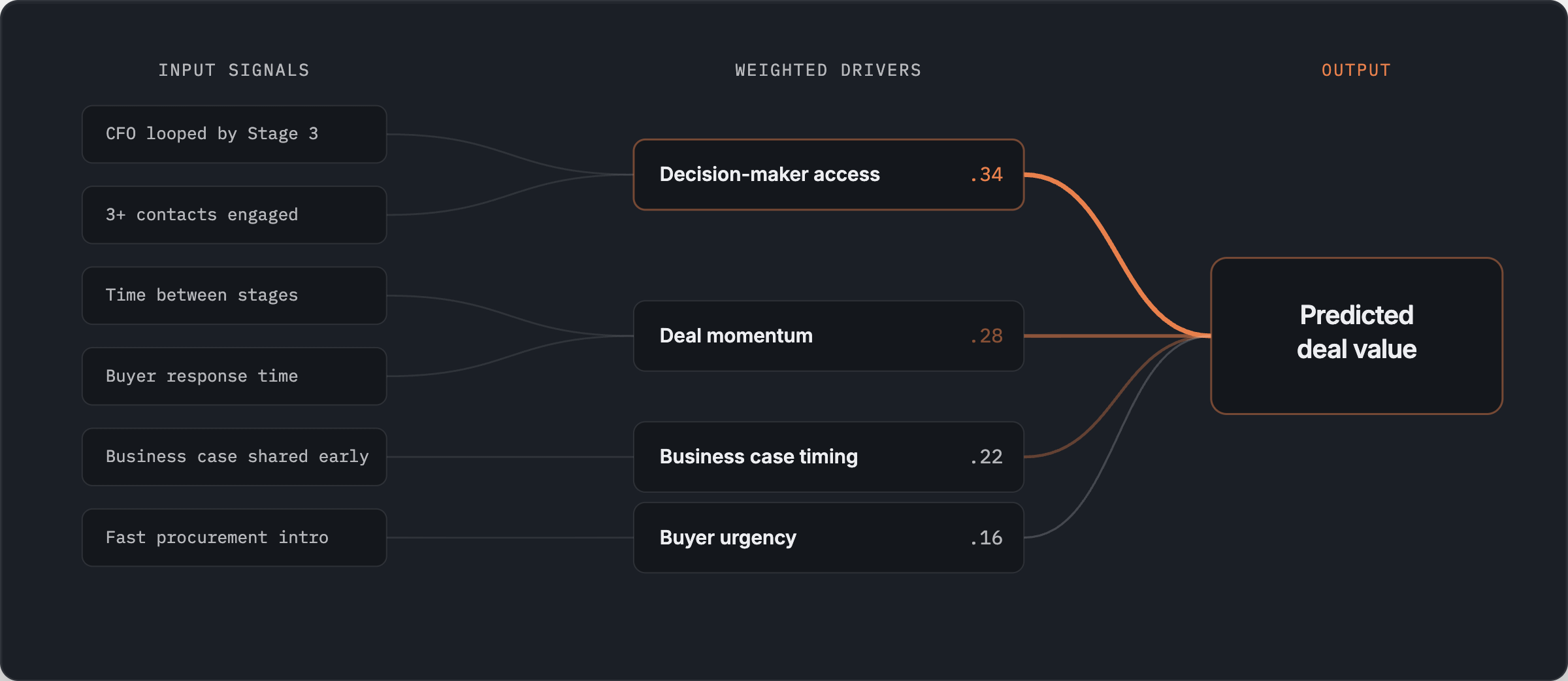The image size is (1568, 681).
Task: Select the .22 weight value
Action: [987, 457]
